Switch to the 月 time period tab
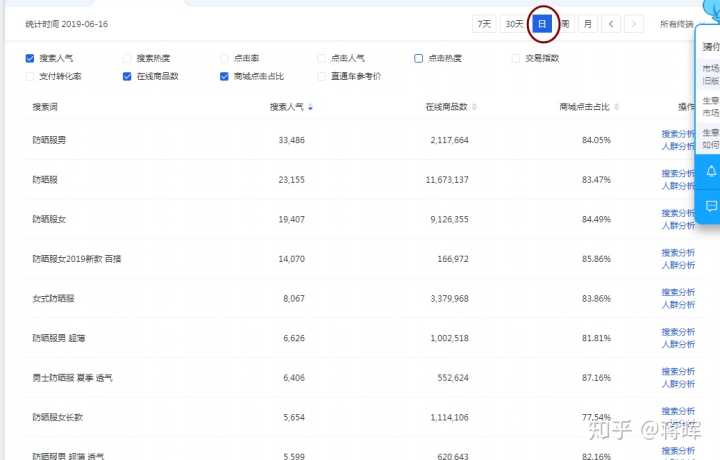The height and width of the screenshot is (460, 720). tap(588, 23)
